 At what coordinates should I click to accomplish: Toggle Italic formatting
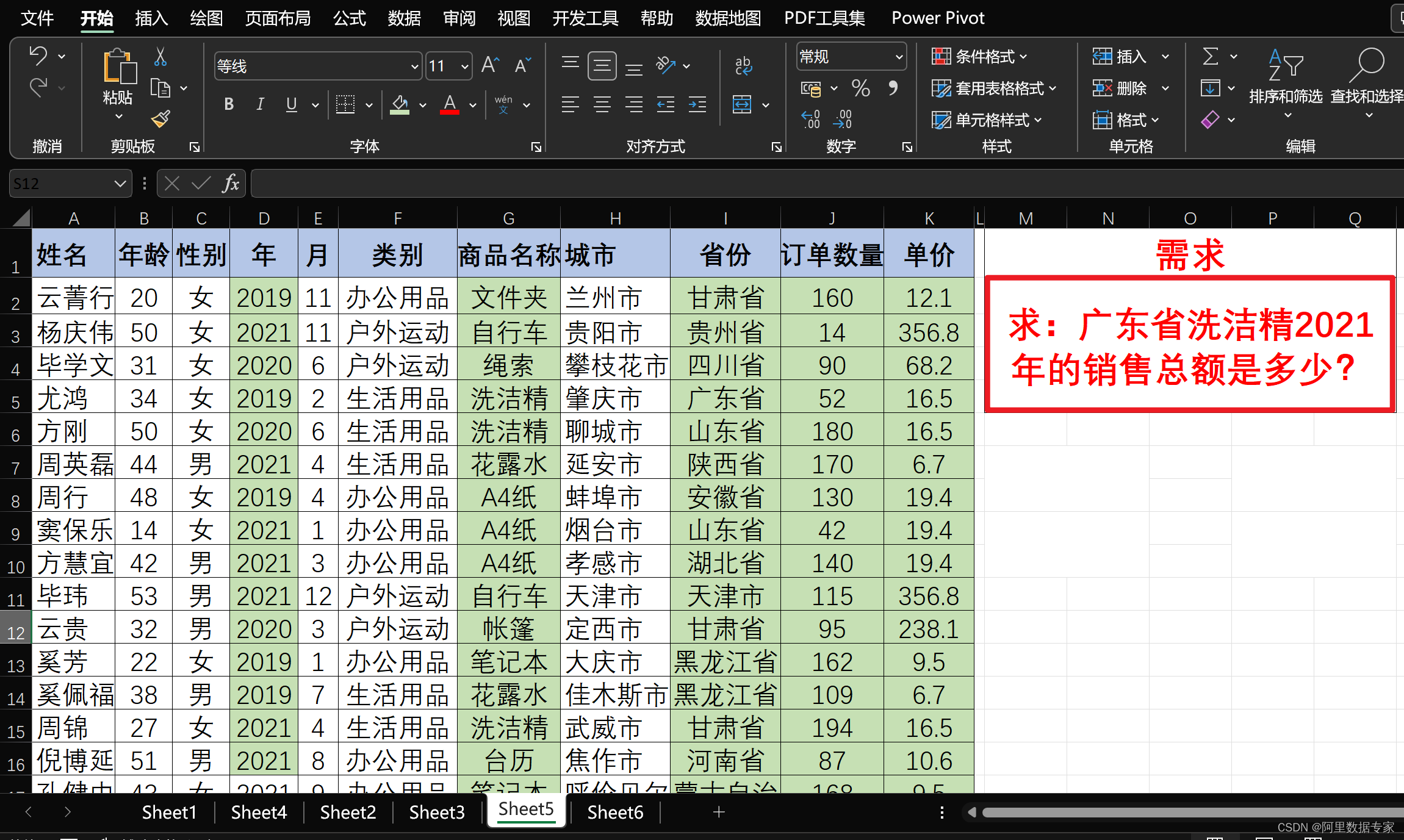click(x=260, y=105)
